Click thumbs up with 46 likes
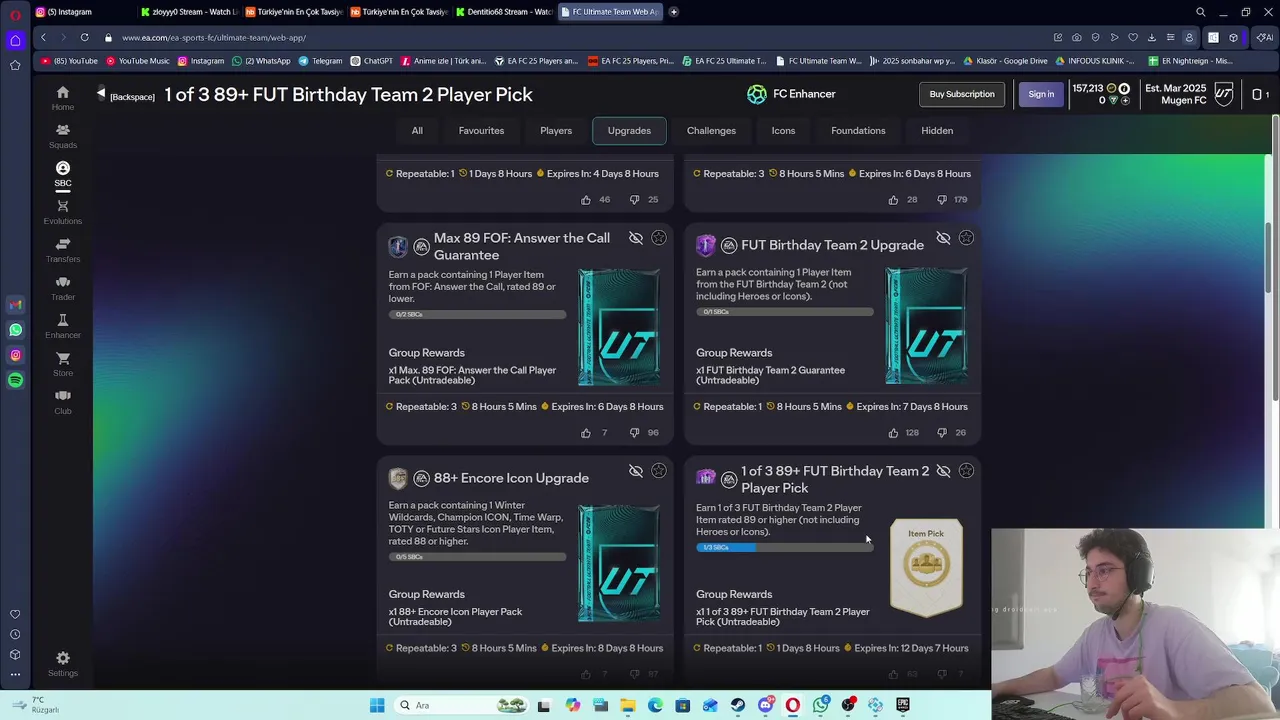Viewport: 1280px width, 720px height. click(586, 200)
